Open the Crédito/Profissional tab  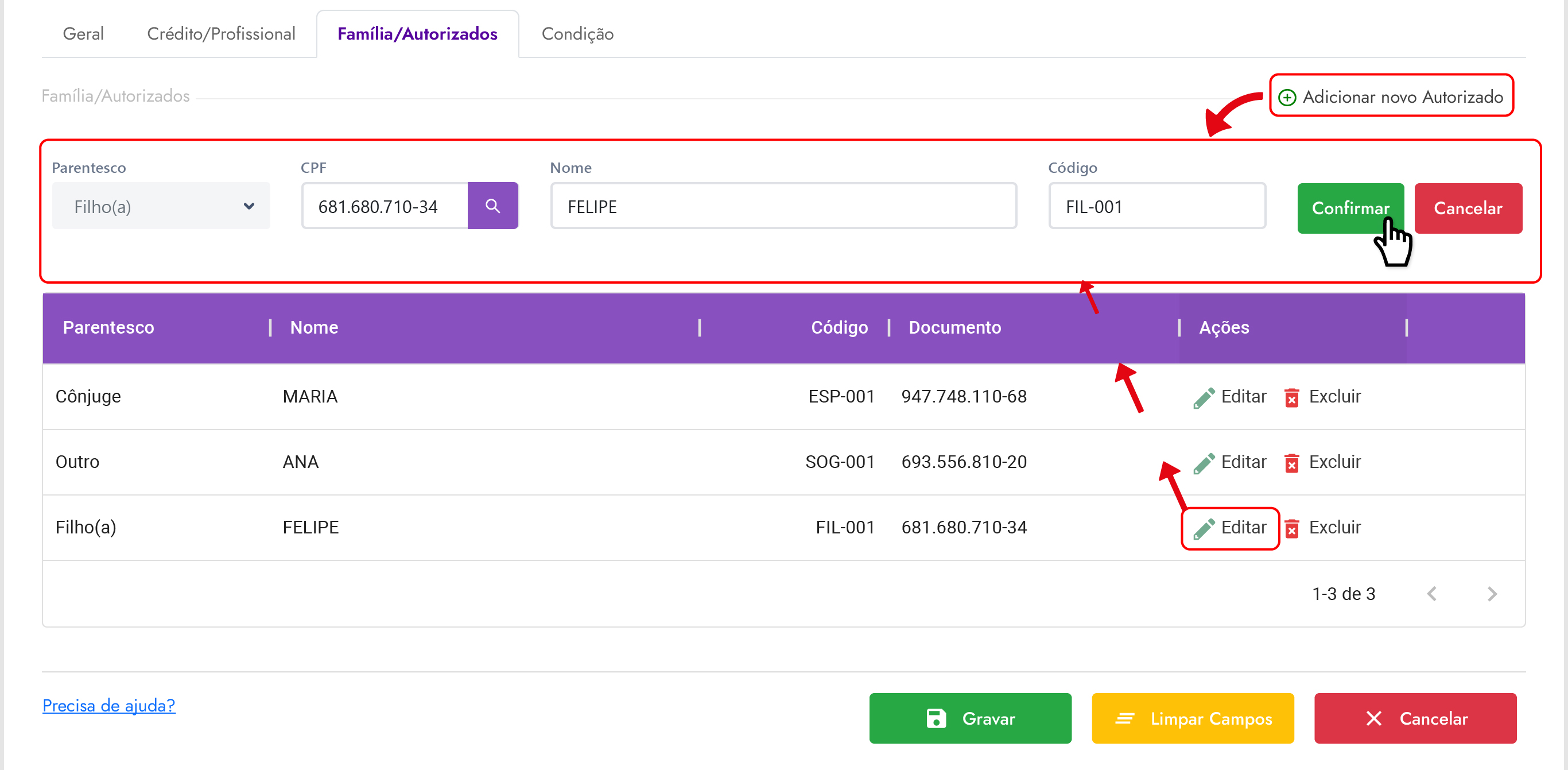point(221,33)
